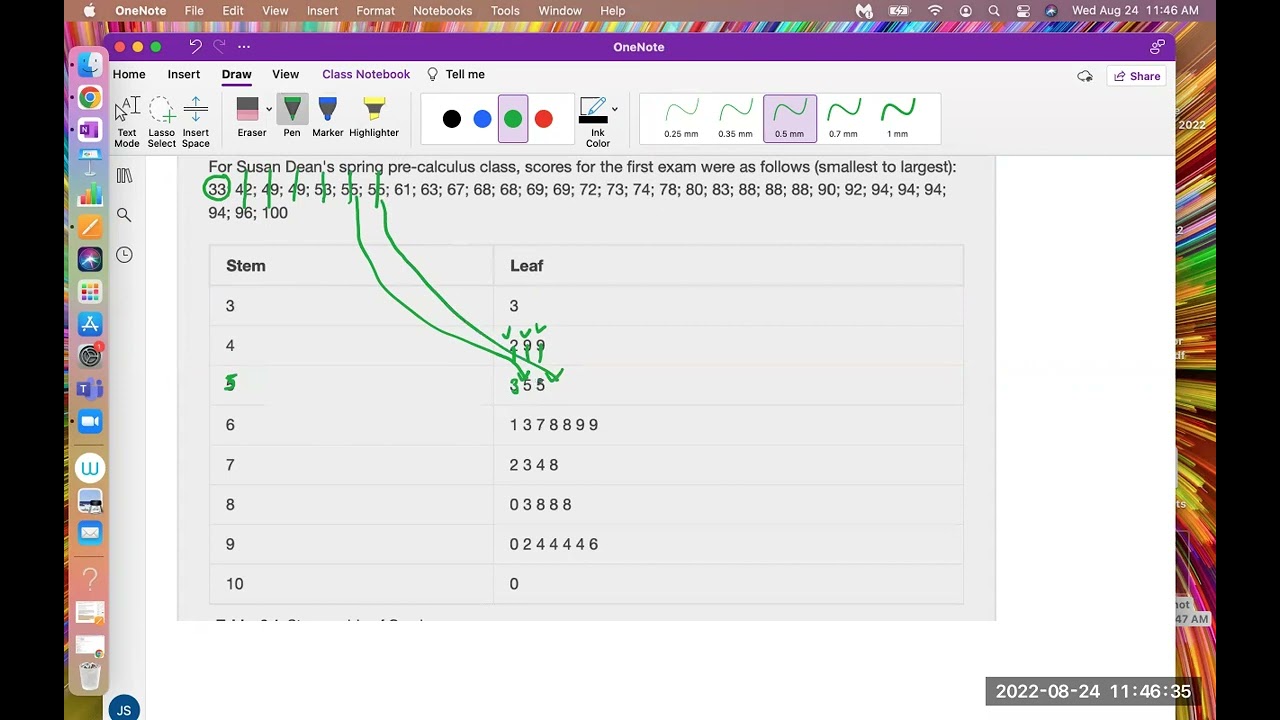Open Finder from the Dock
Image resolution: width=1280 pixels, height=720 pixels.
point(90,65)
